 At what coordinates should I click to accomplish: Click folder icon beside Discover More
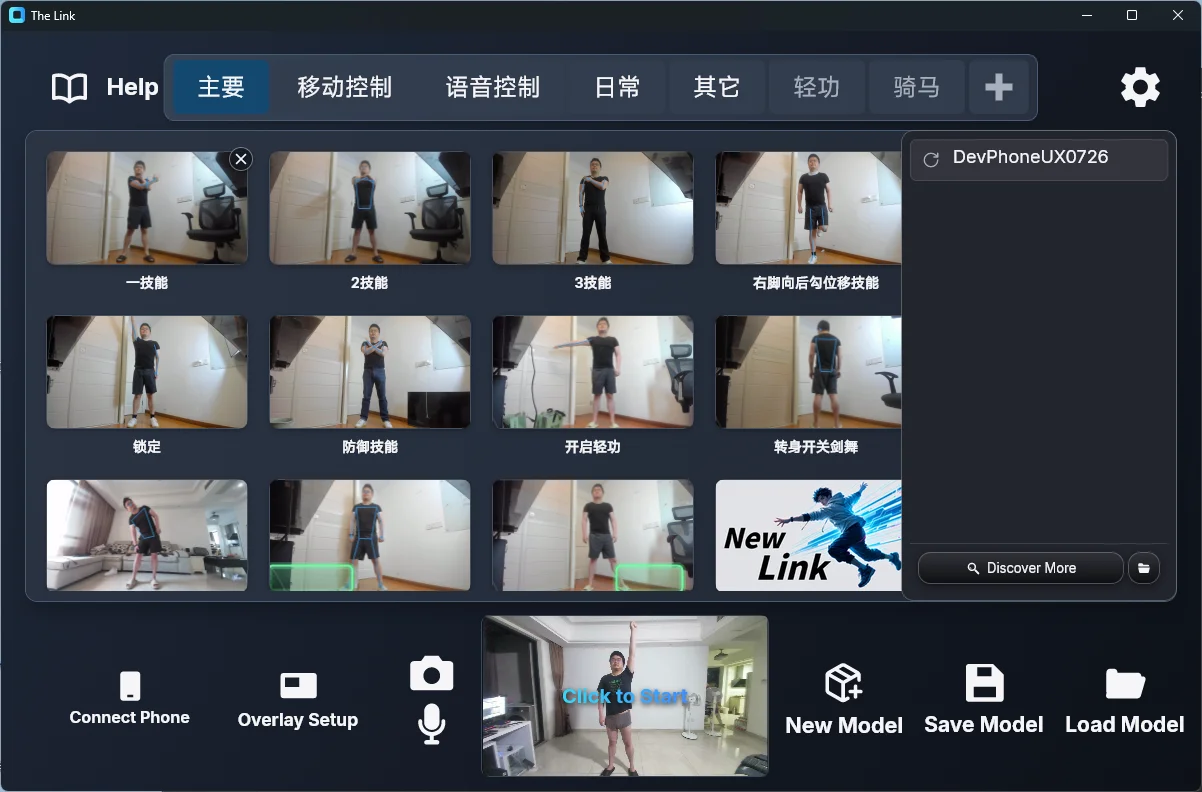[x=1144, y=568]
